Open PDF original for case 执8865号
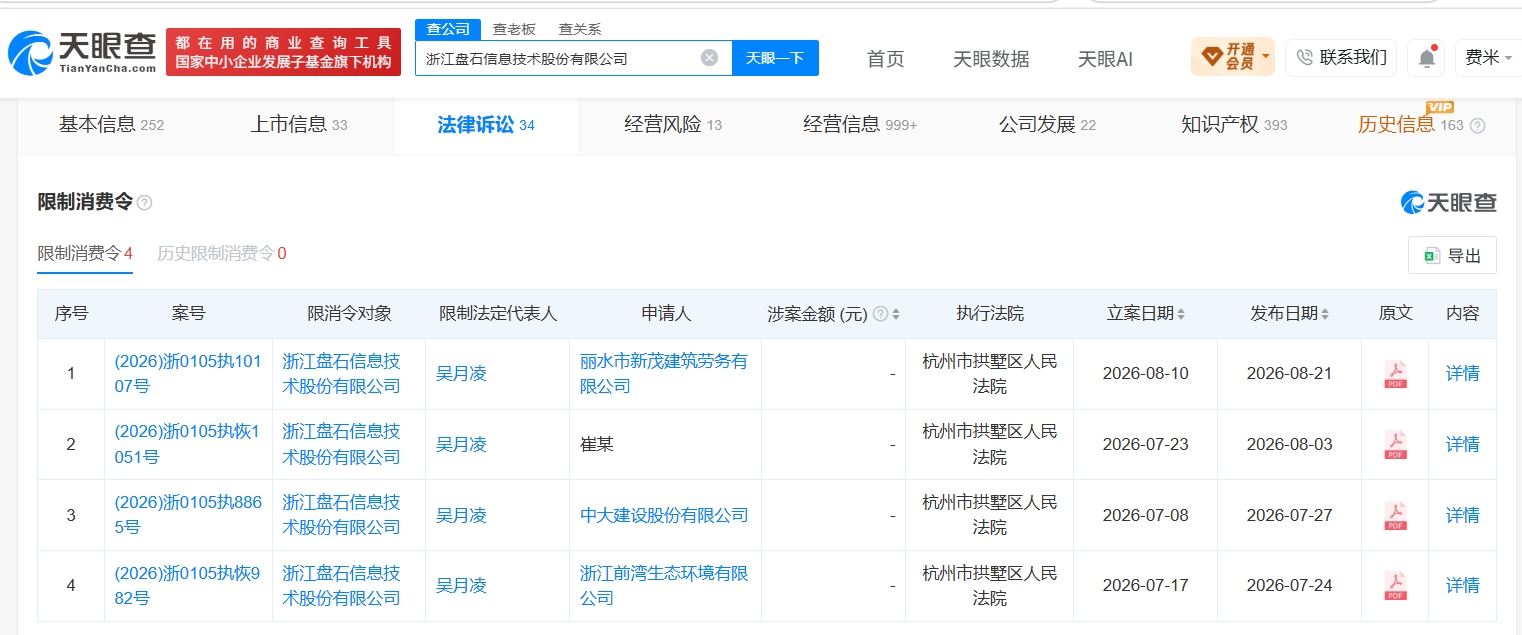The image size is (1522, 635). pos(1395,515)
